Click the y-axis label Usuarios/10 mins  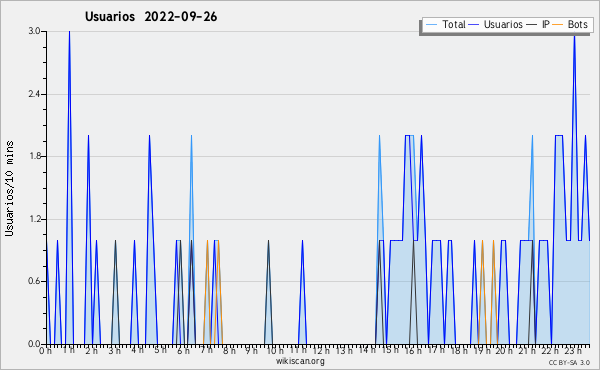[9, 189]
